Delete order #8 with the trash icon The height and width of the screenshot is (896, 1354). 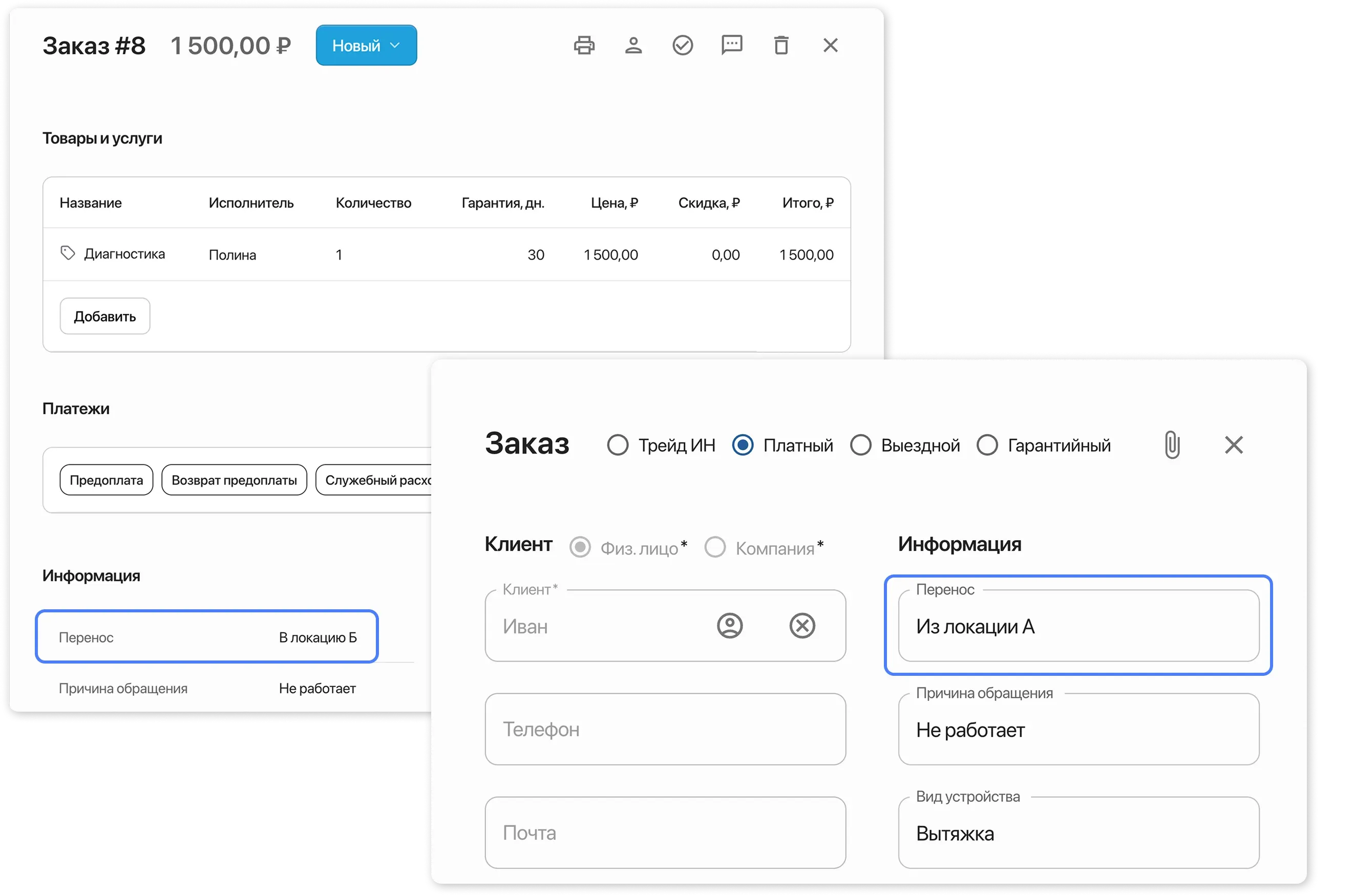pyautogui.click(x=781, y=45)
